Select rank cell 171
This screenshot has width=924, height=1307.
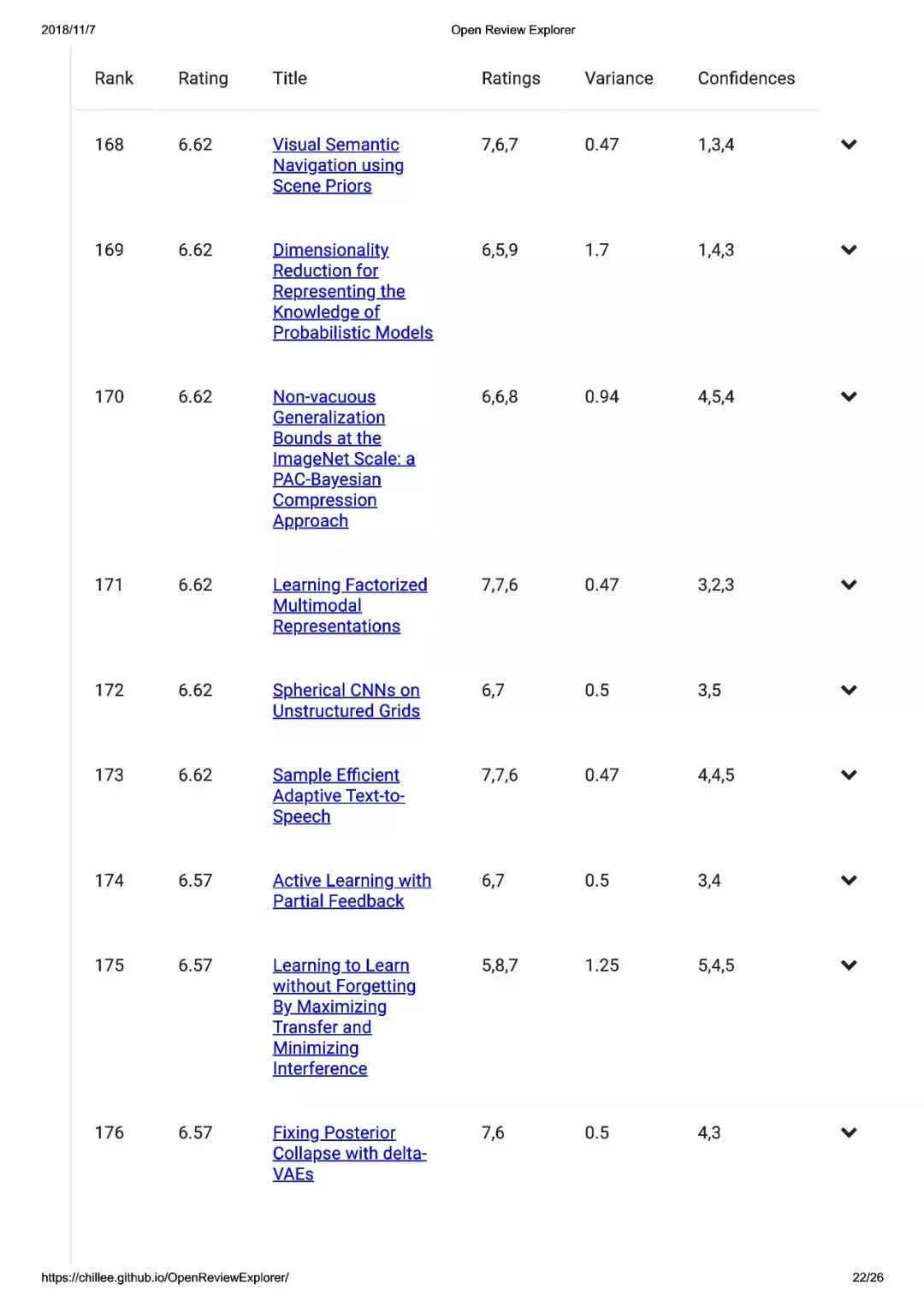click(109, 585)
